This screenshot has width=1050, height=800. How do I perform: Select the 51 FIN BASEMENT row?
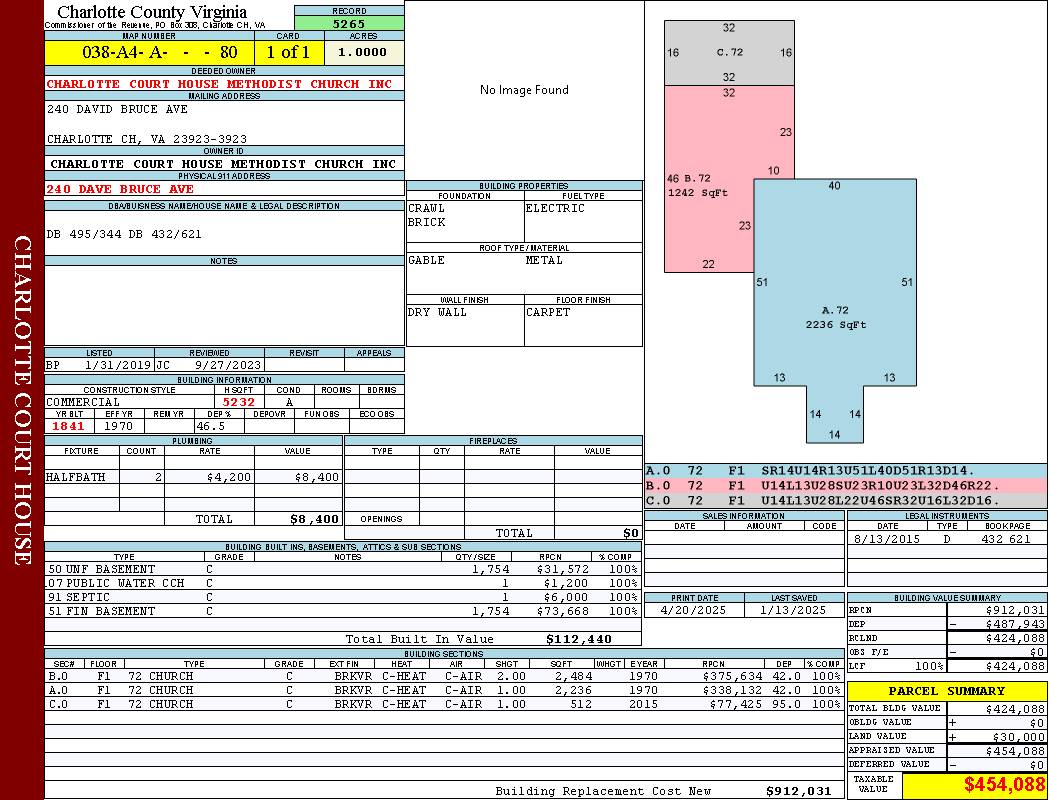pyautogui.click(x=343, y=611)
